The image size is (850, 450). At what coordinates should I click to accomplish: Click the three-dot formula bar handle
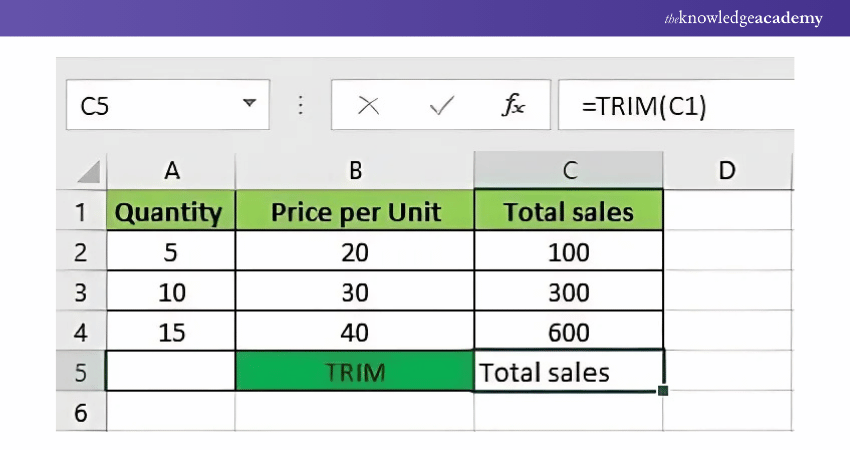301,106
